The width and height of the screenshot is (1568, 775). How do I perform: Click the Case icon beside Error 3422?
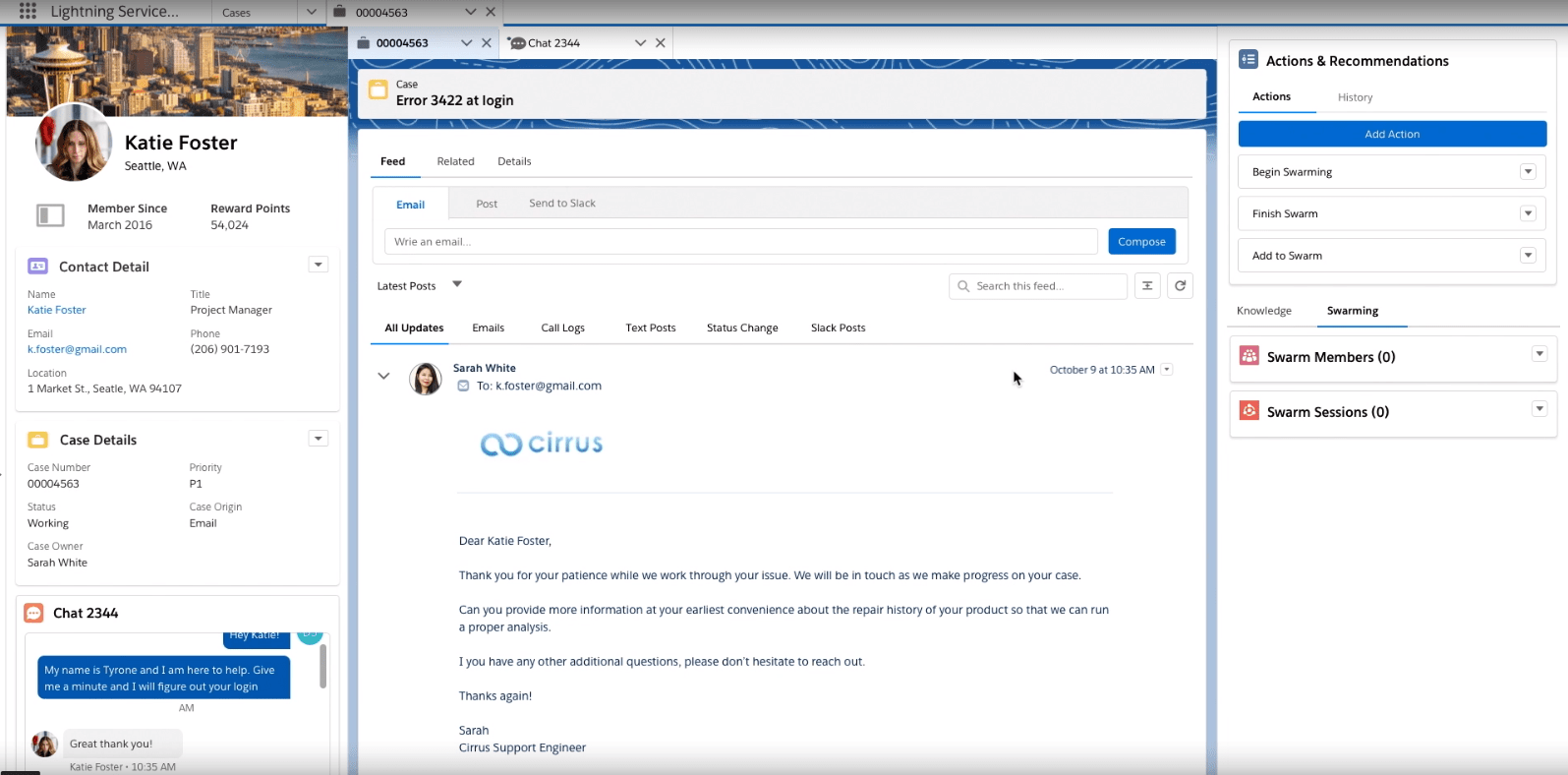pyautogui.click(x=377, y=89)
